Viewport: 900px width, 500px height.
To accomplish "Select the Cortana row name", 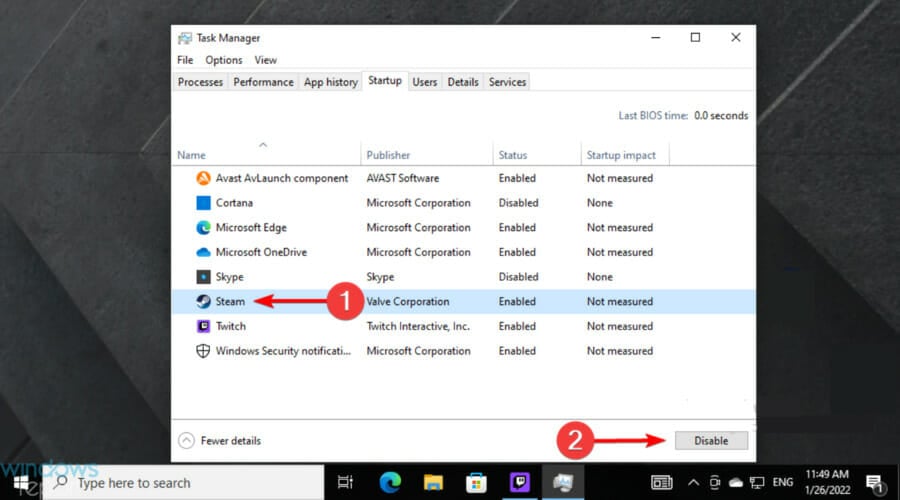I will pos(234,203).
